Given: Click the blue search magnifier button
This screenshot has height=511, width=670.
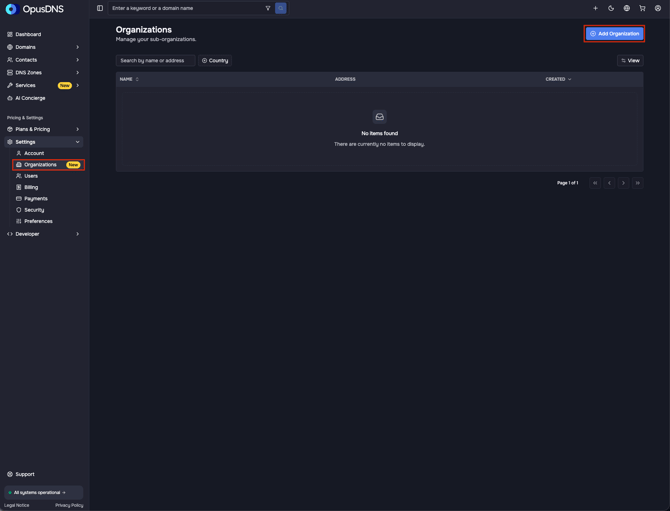Looking at the screenshot, I should pos(281,8).
